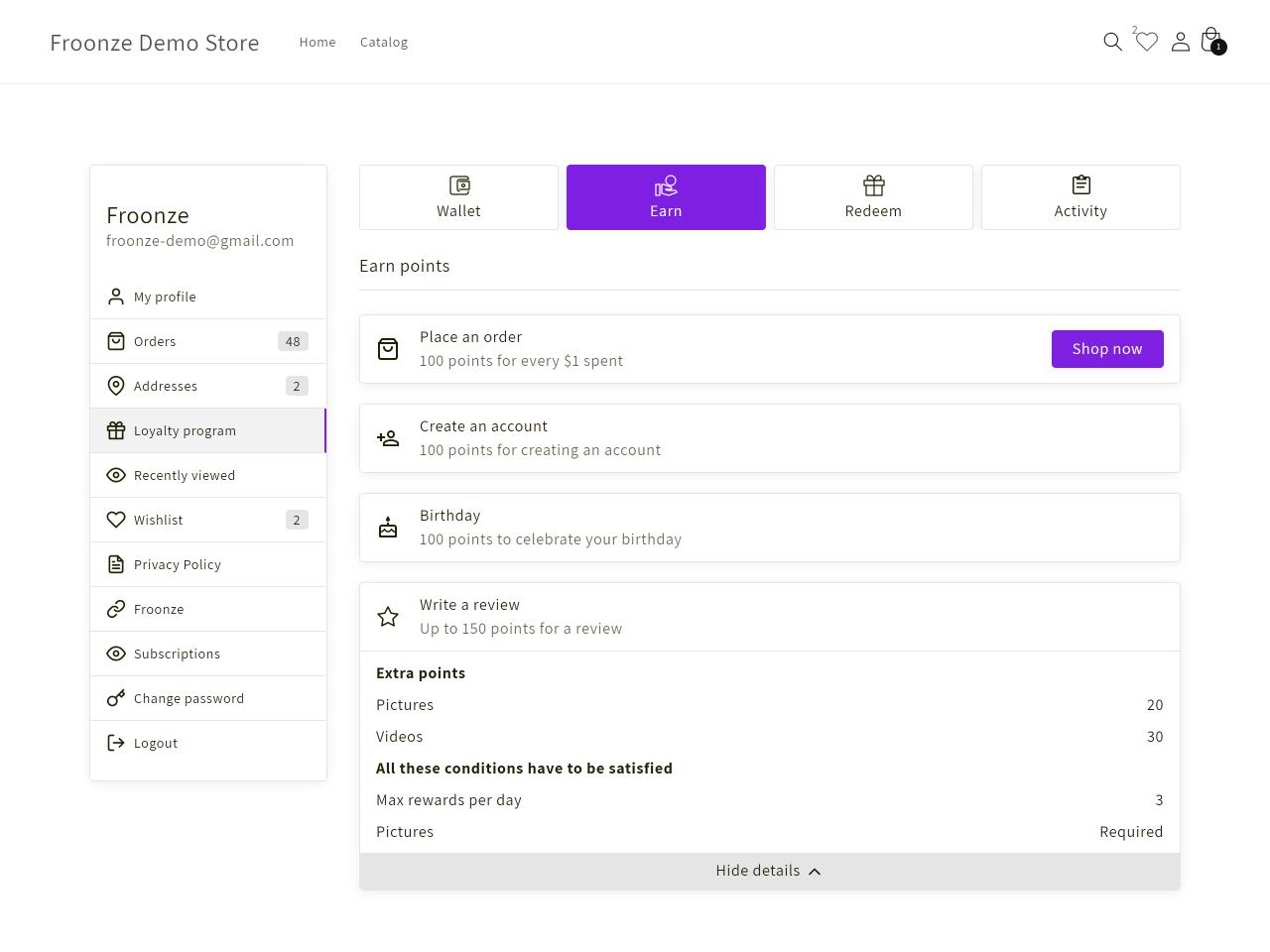Click the chain link icon beside Froonze

tap(116, 609)
